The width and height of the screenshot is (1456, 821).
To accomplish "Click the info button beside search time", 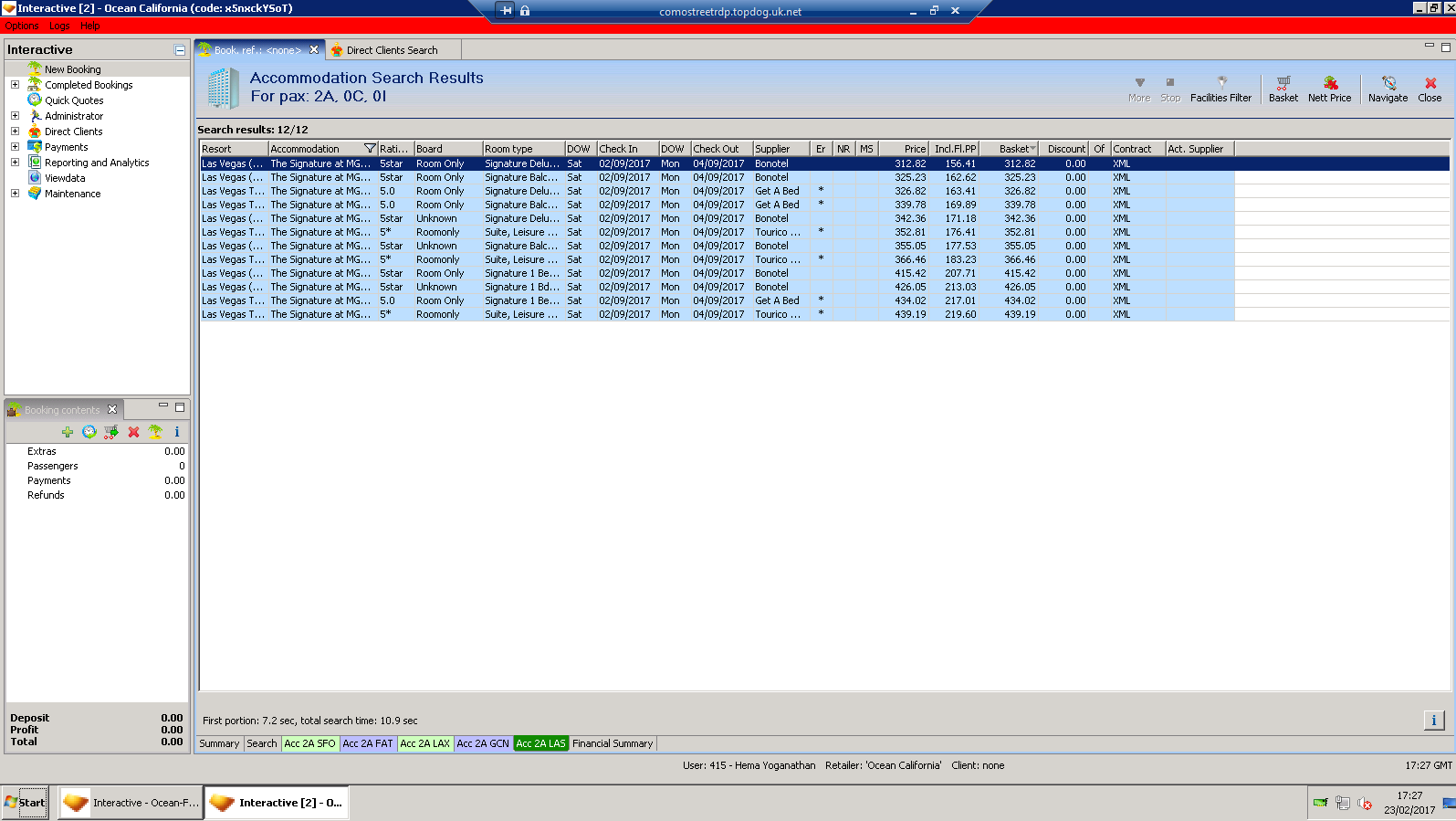I will [1434, 721].
